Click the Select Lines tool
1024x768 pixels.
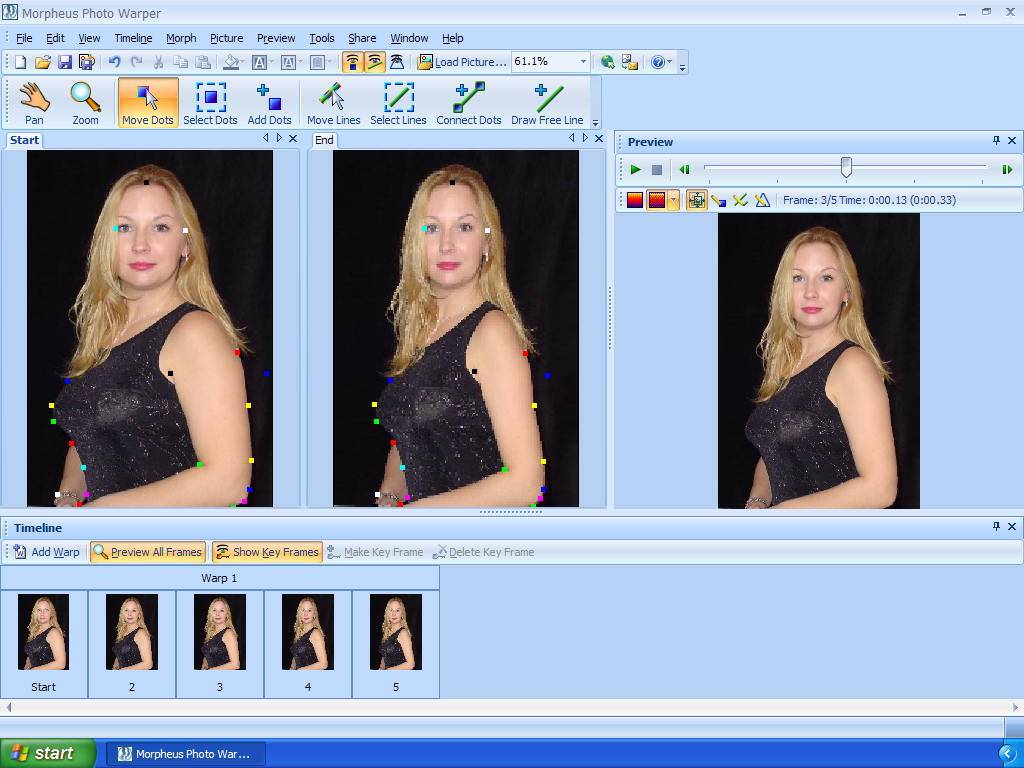tap(398, 103)
